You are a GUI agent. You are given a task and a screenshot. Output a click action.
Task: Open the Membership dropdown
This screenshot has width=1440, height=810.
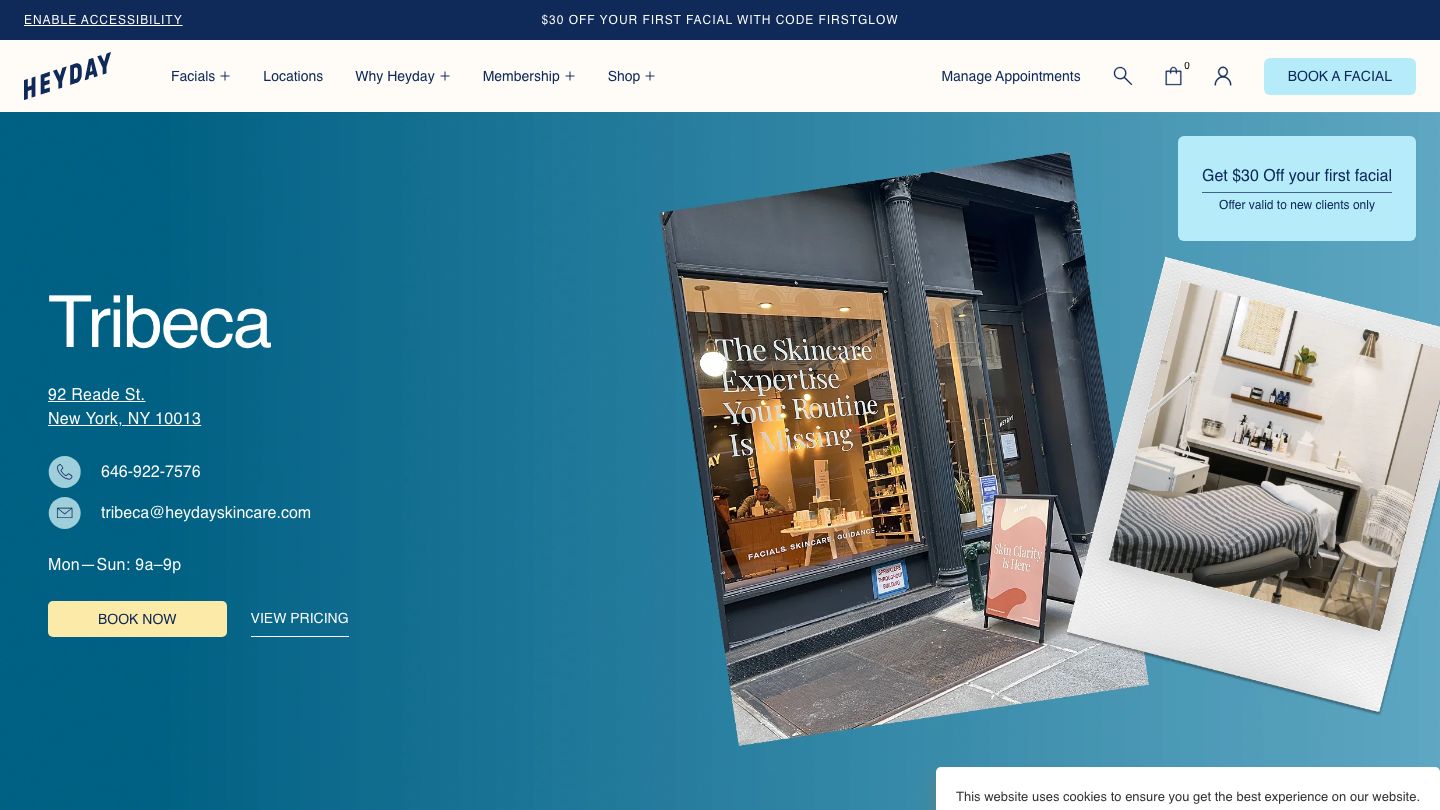pyautogui.click(x=528, y=76)
